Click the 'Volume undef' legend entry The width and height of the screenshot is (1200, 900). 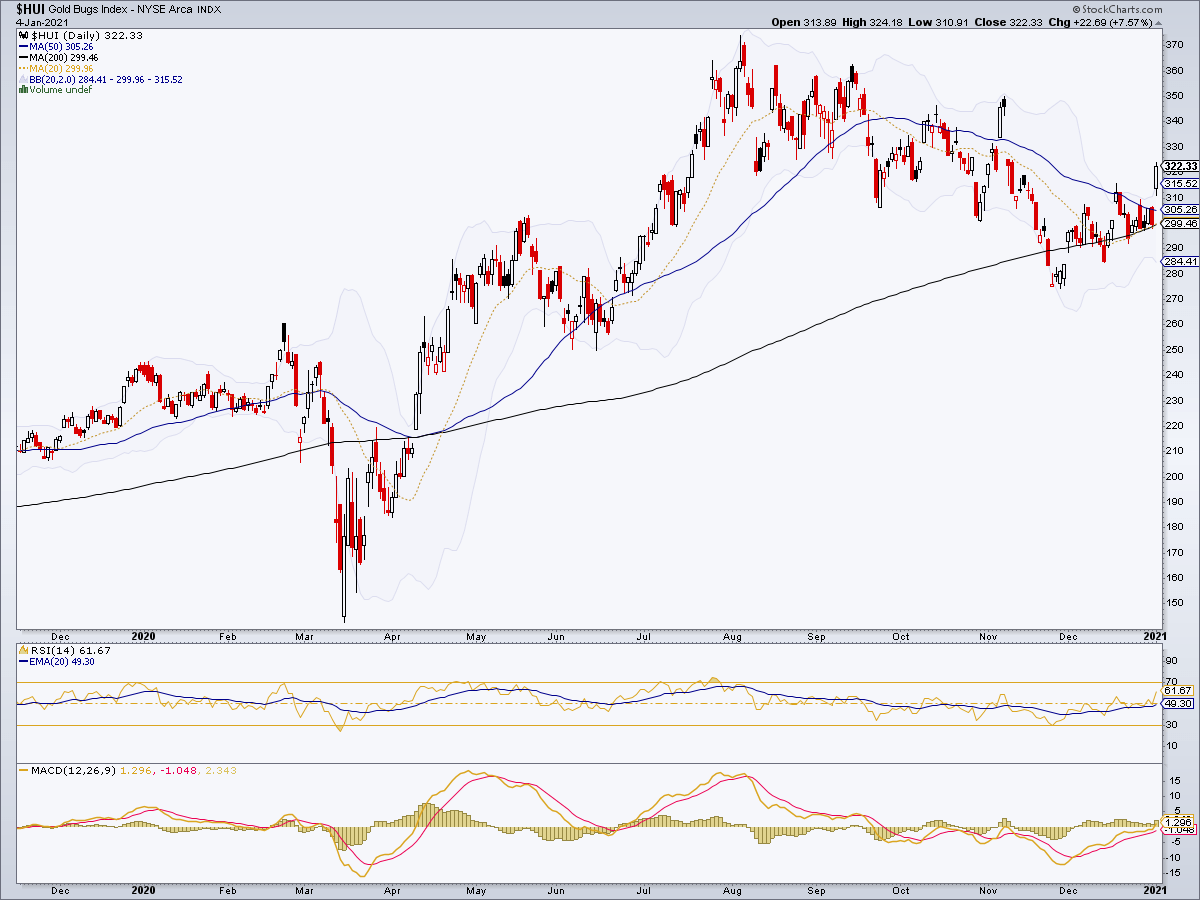point(61,89)
